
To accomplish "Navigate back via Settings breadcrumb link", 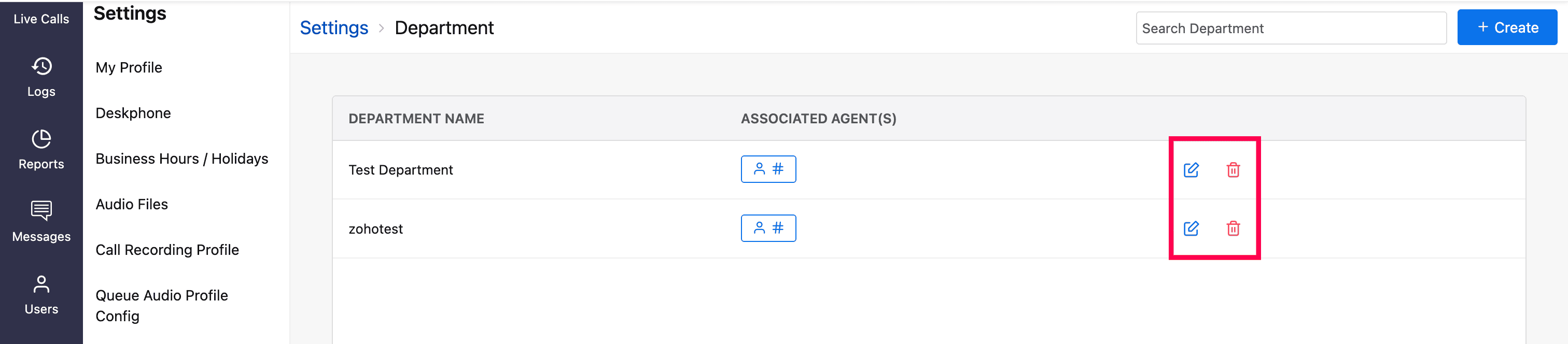I will tap(333, 28).
